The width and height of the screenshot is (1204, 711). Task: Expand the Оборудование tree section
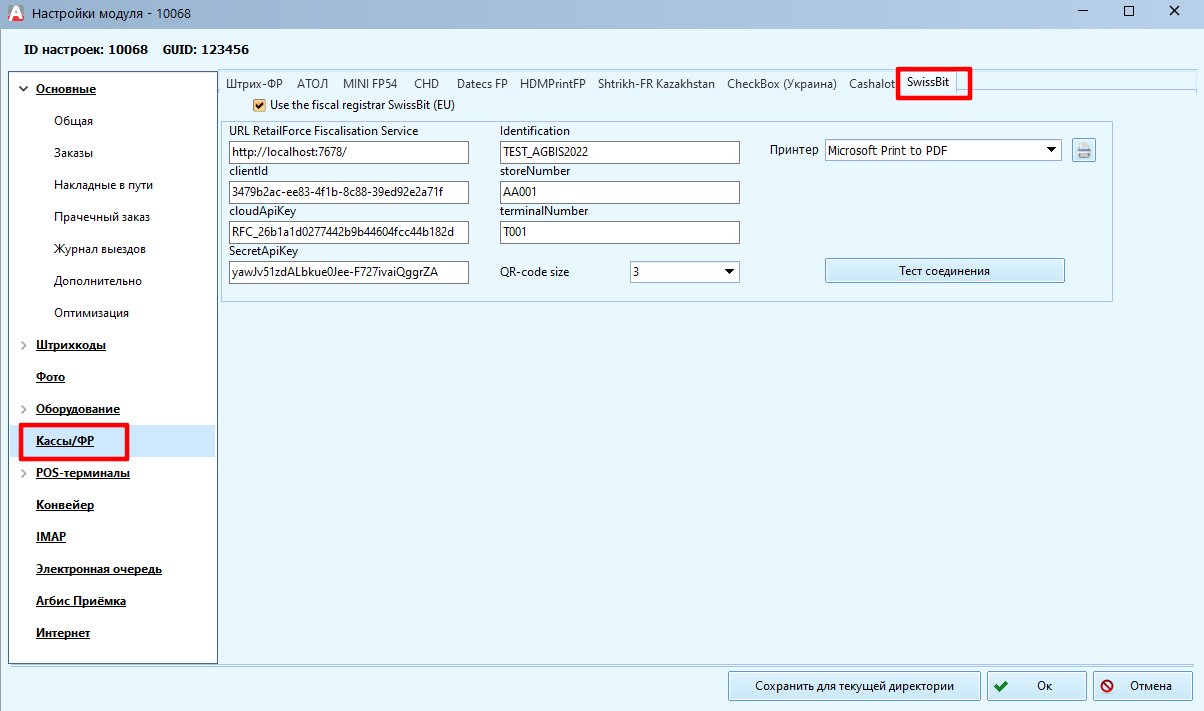click(x=23, y=409)
